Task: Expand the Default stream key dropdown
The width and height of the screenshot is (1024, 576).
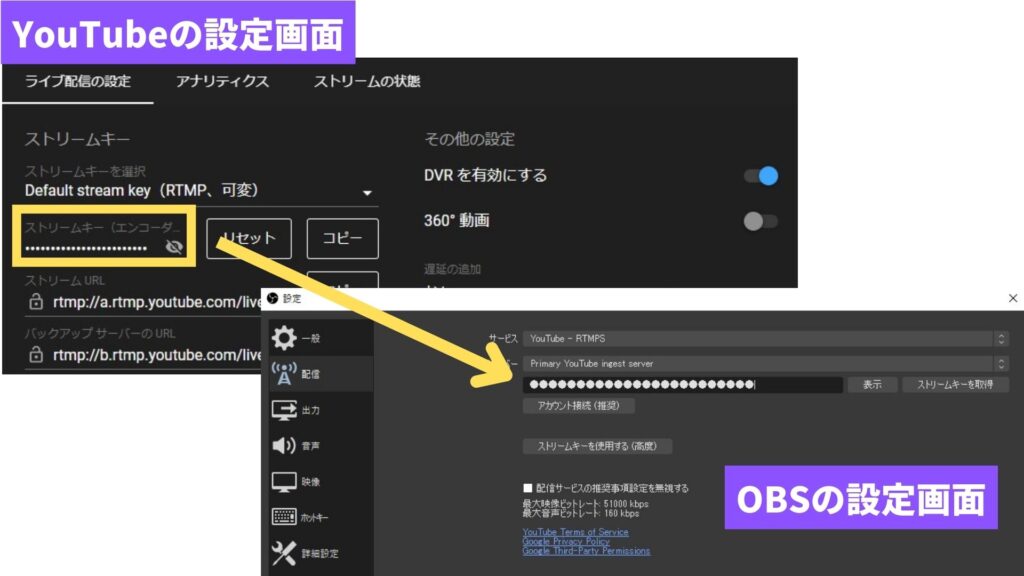Action: pos(201,191)
